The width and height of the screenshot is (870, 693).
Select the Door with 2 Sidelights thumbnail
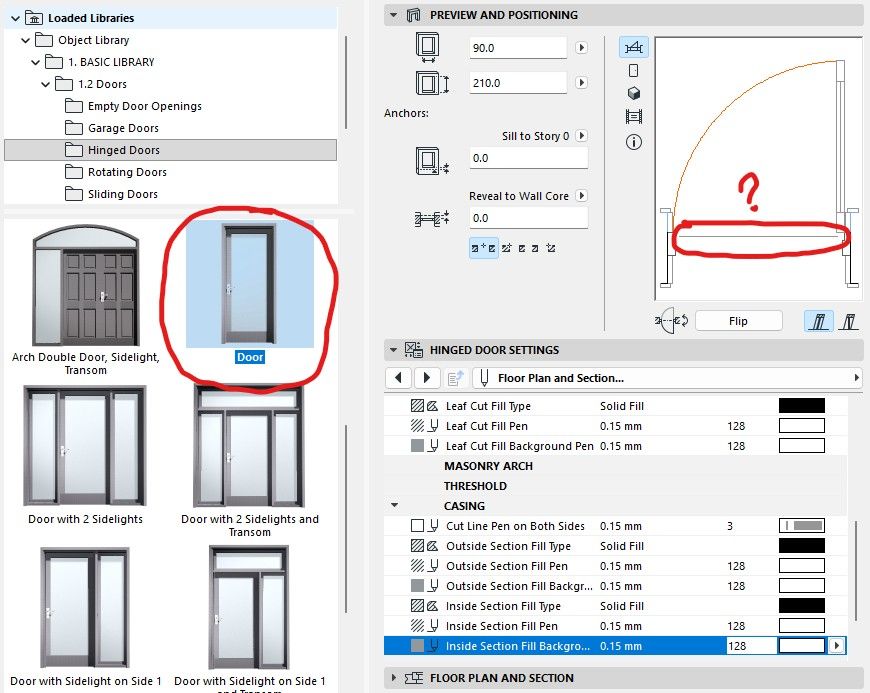tap(85, 446)
